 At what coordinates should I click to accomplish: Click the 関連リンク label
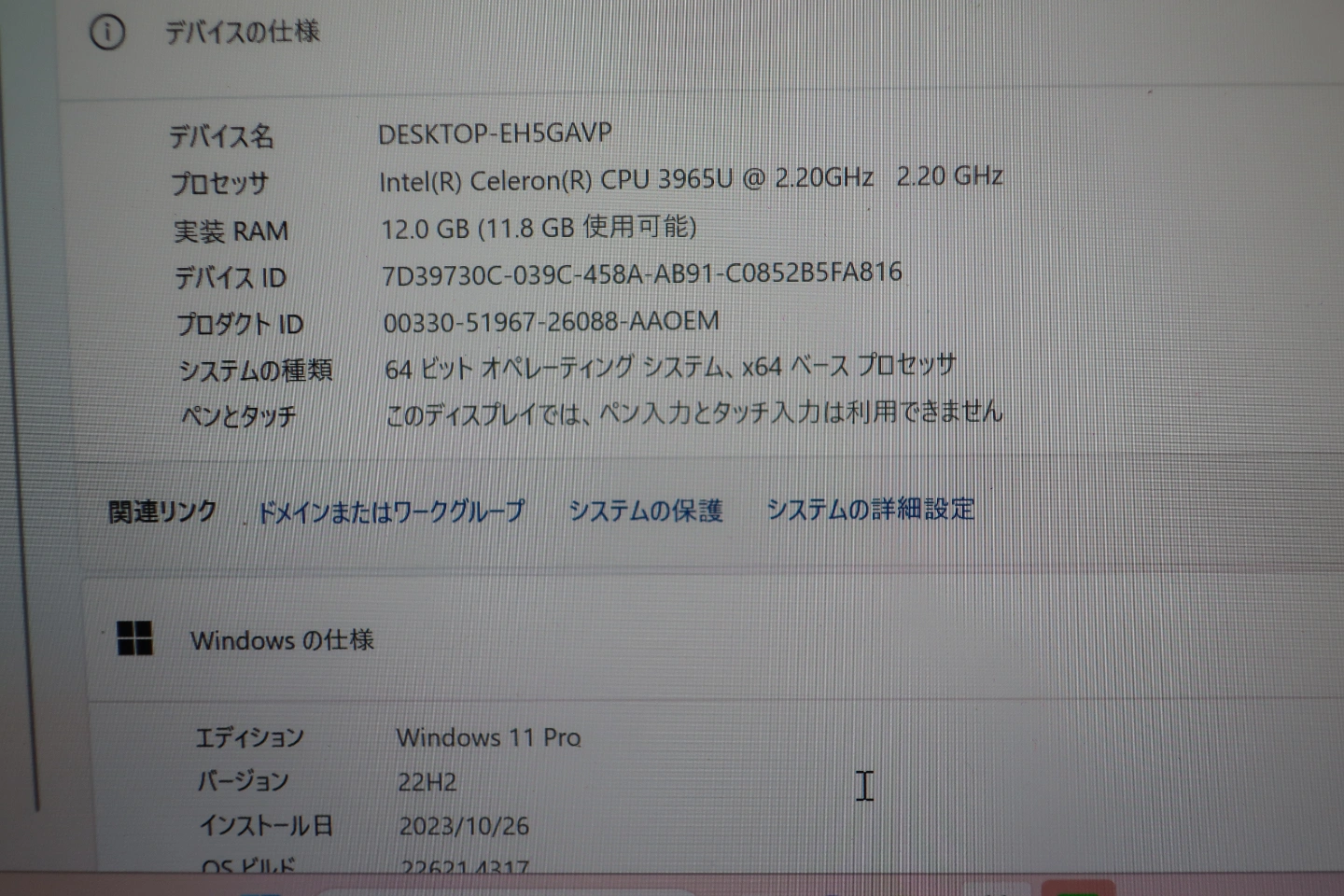click(162, 511)
